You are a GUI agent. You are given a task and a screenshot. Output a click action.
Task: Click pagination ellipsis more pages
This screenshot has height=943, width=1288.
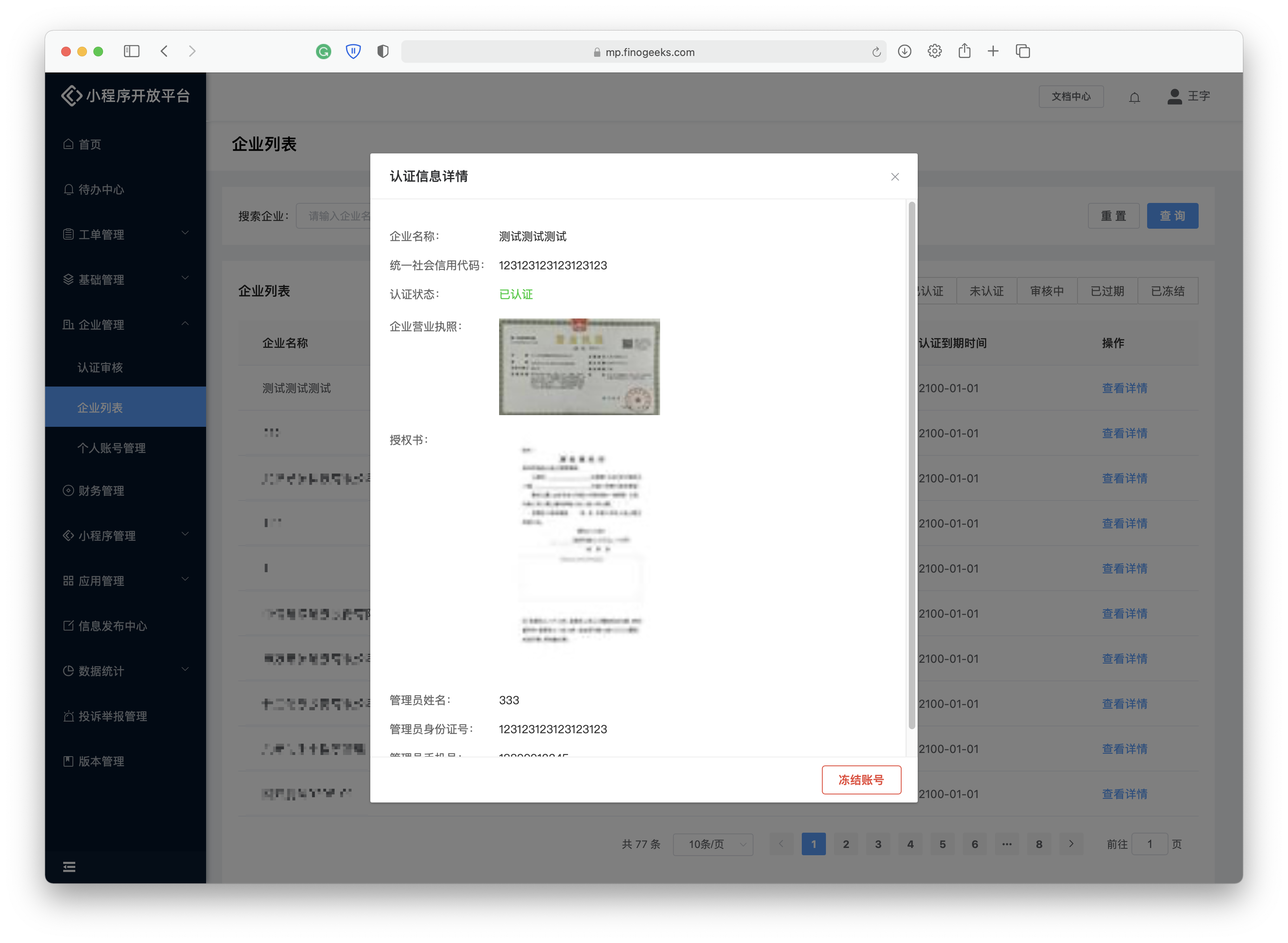(x=1007, y=844)
